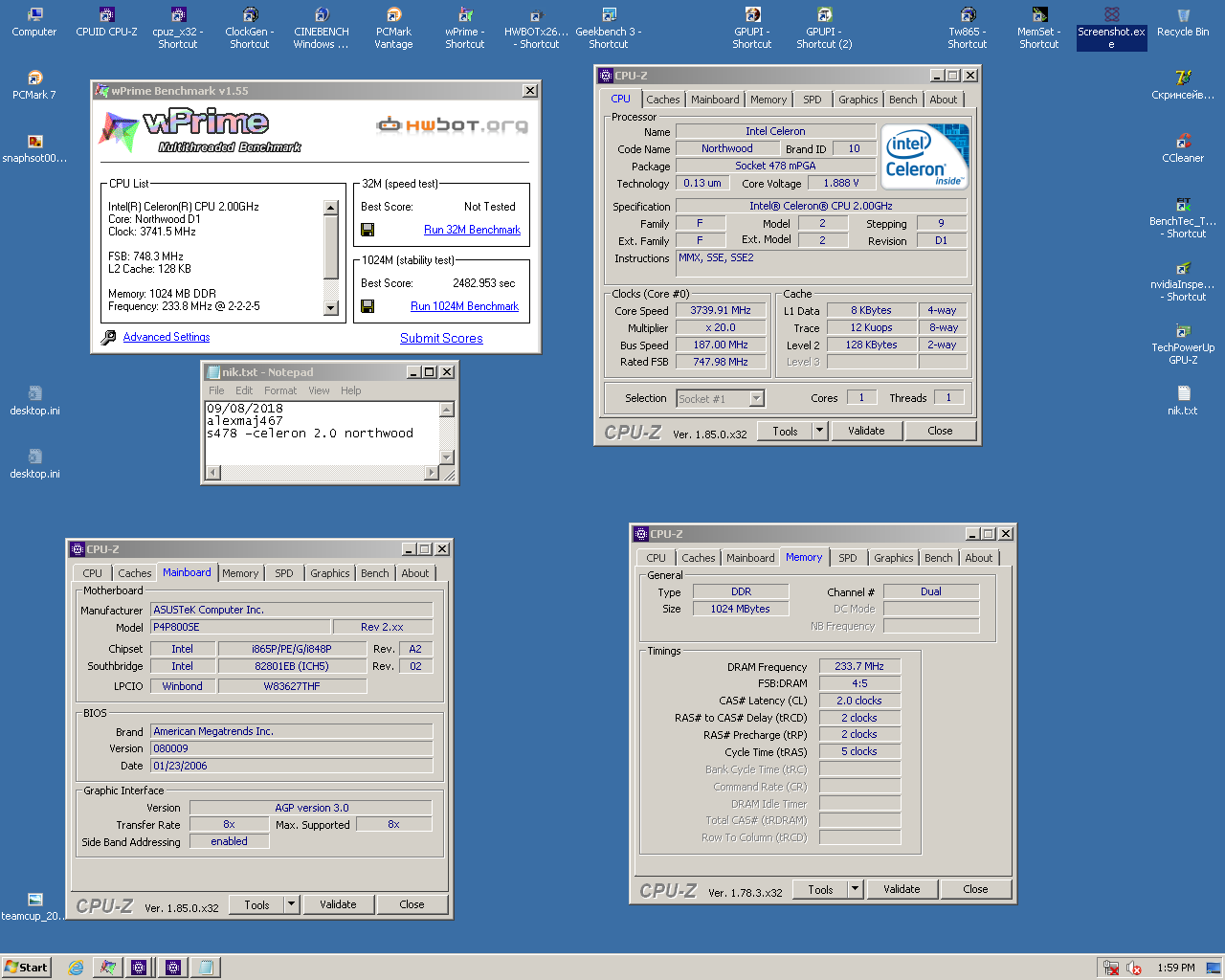Click the Notepad taskbar button
The width and height of the screenshot is (1225, 980).
click(x=205, y=968)
